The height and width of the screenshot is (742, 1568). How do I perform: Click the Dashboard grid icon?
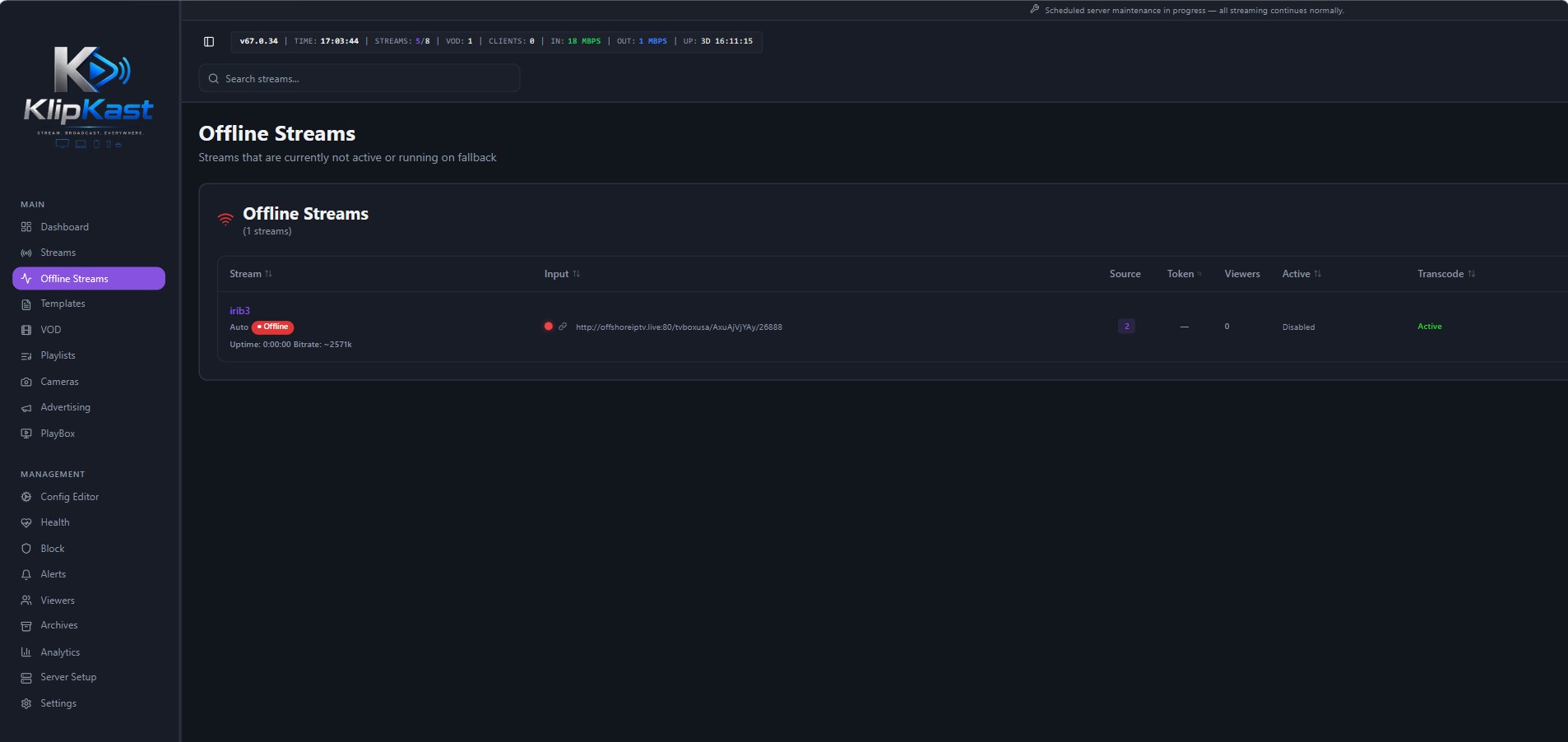26,227
